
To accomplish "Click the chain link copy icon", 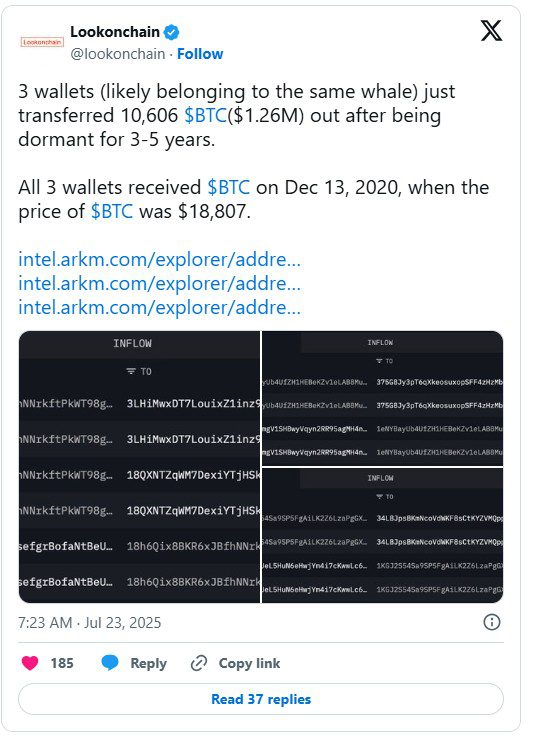I will tap(199, 663).
